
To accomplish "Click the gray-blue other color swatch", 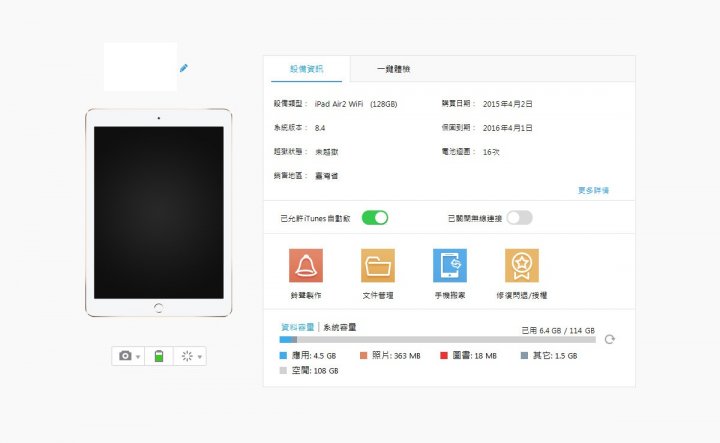I will (x=524, y=355).
